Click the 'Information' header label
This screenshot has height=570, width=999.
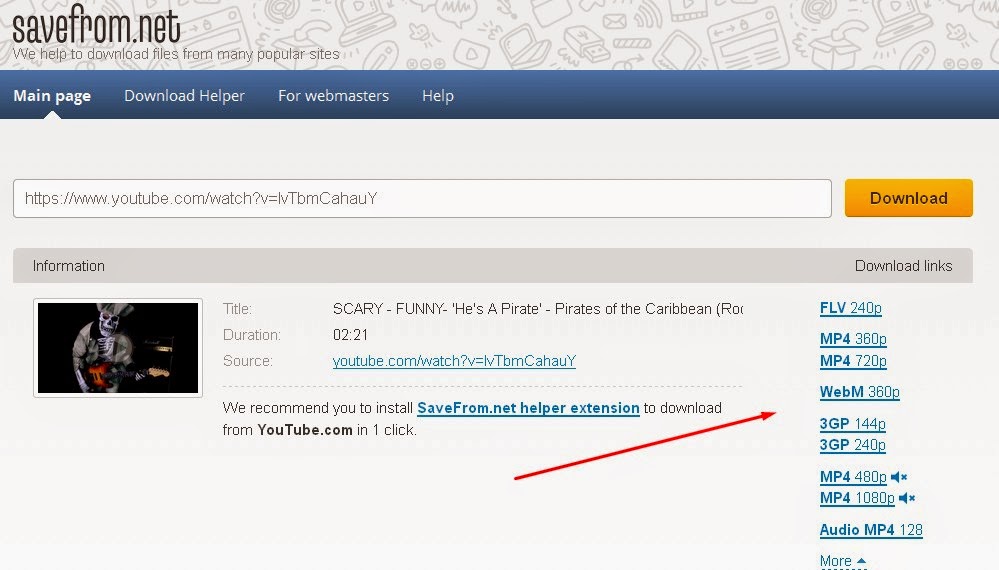coord(69,266)
